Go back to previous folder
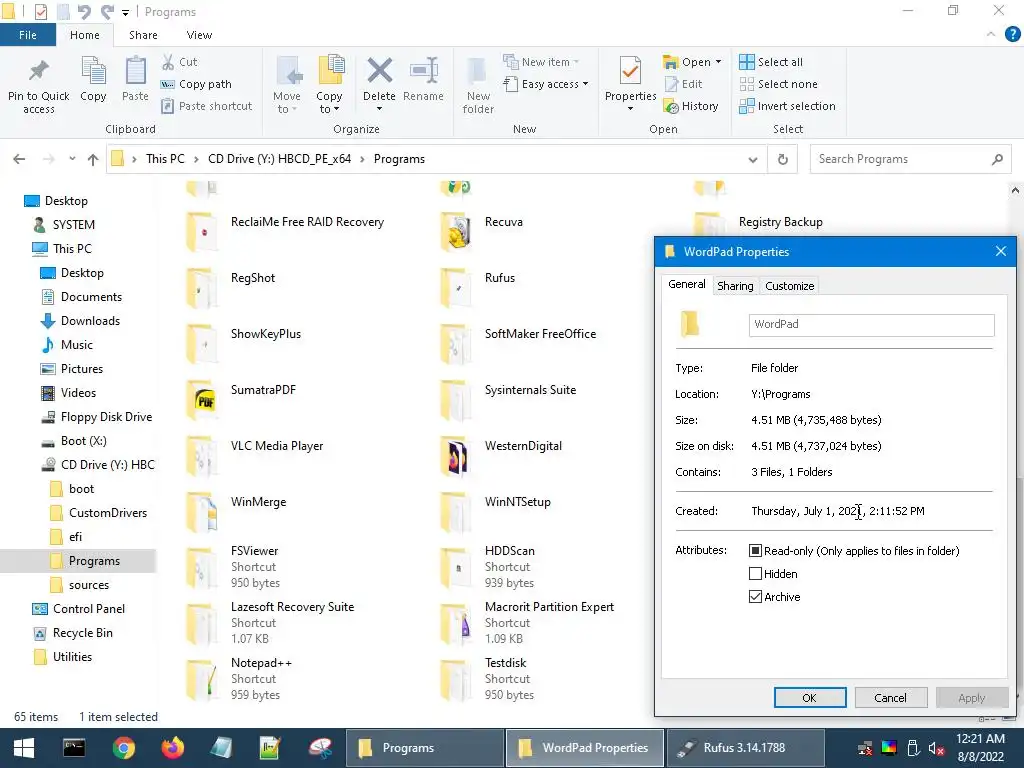The height and width of the screenshot is (768, 1024). point(20,159)
